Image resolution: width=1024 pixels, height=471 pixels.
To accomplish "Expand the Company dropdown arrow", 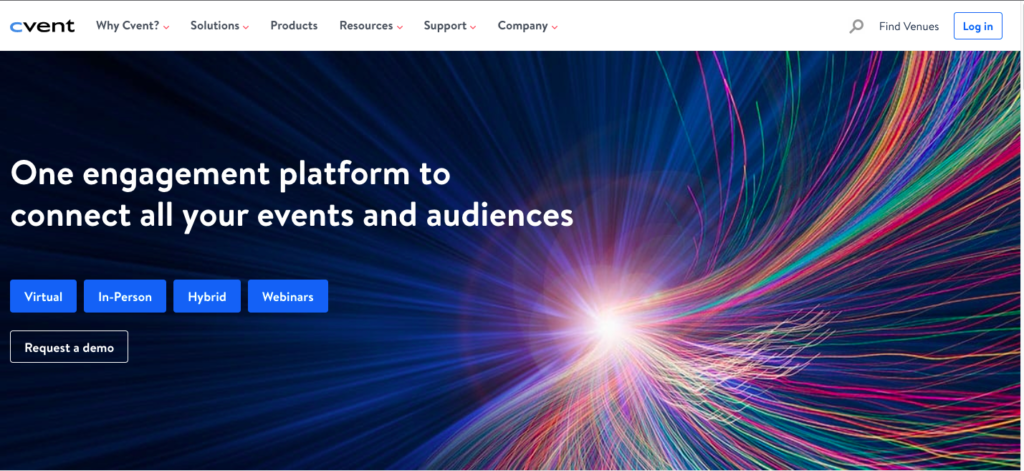I will click(x=554, y=27).
